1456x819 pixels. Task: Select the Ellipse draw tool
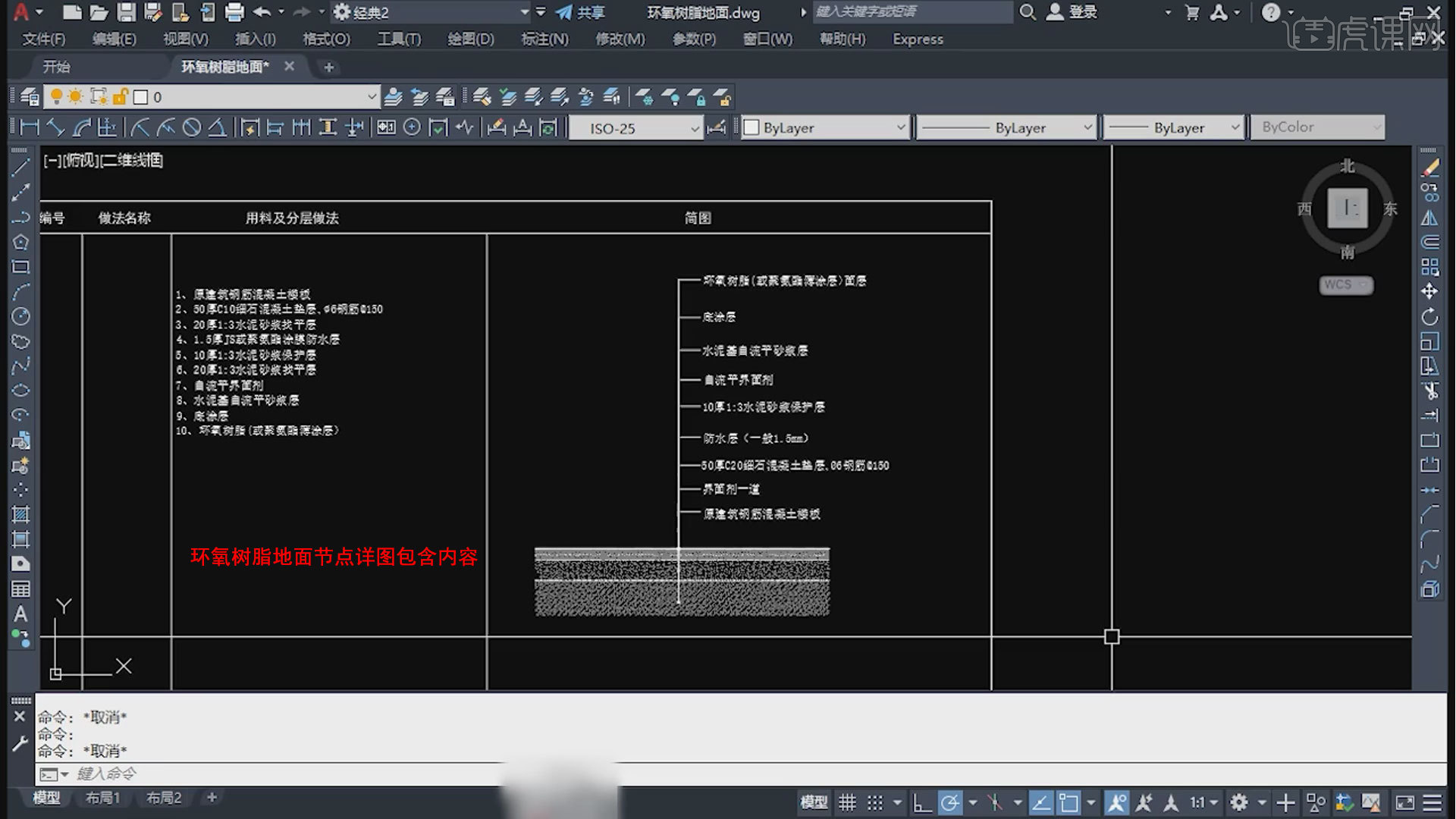click(20, 391)
